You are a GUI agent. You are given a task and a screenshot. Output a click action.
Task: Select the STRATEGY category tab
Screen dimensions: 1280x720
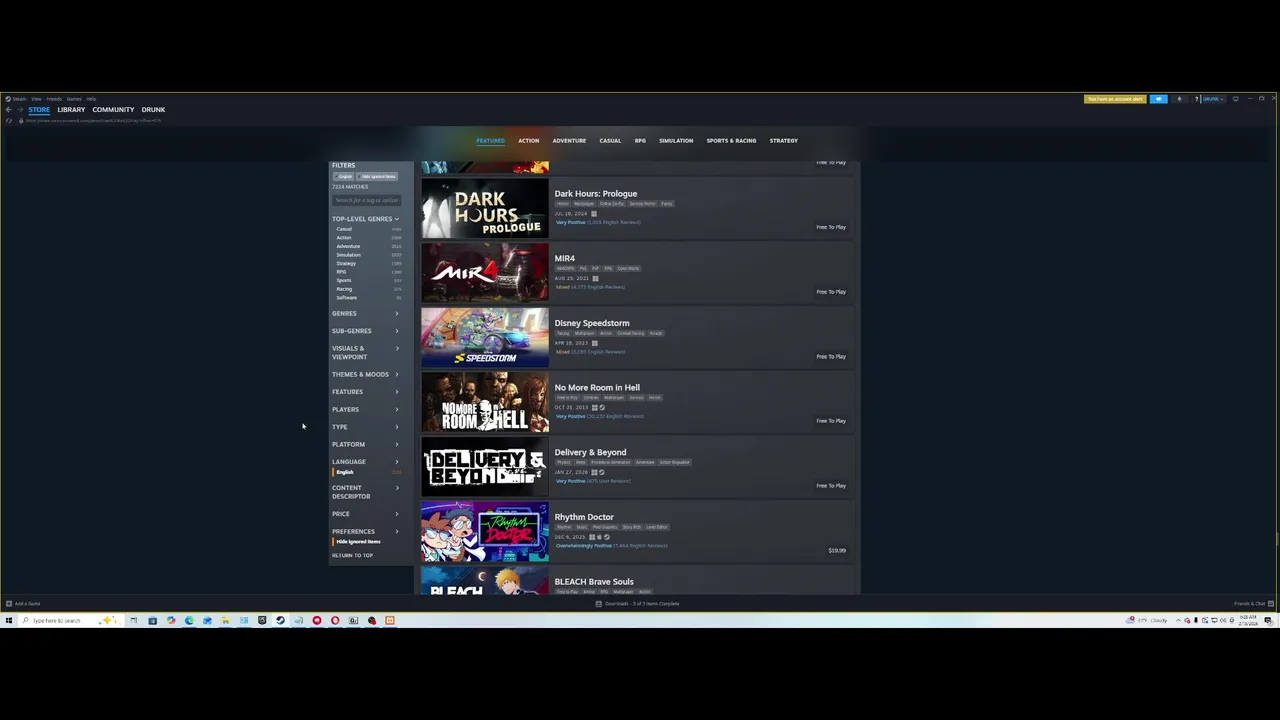pos(783,141)
